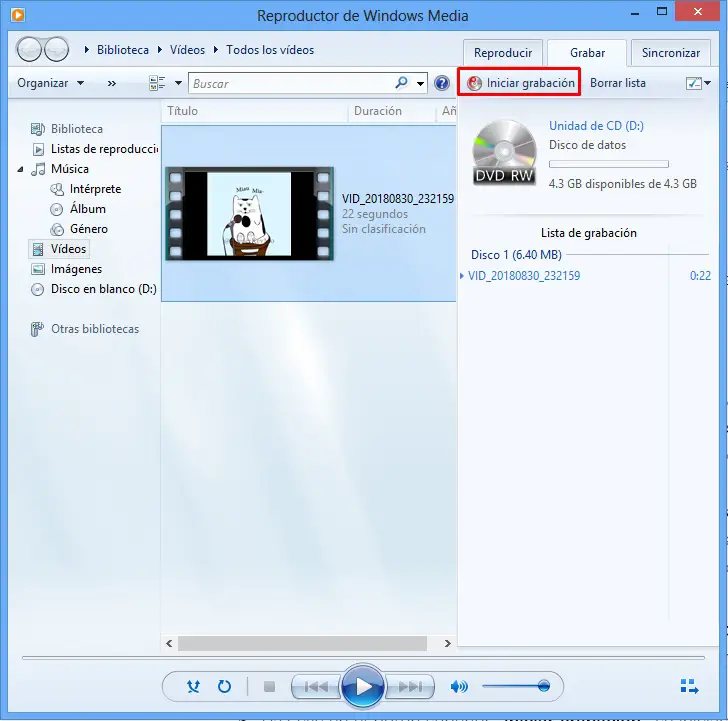Screen dimensions: 728x721
Task: Click the Windows Media Player title bar icon
Action: pyautogui.click(x=18, y=15)
